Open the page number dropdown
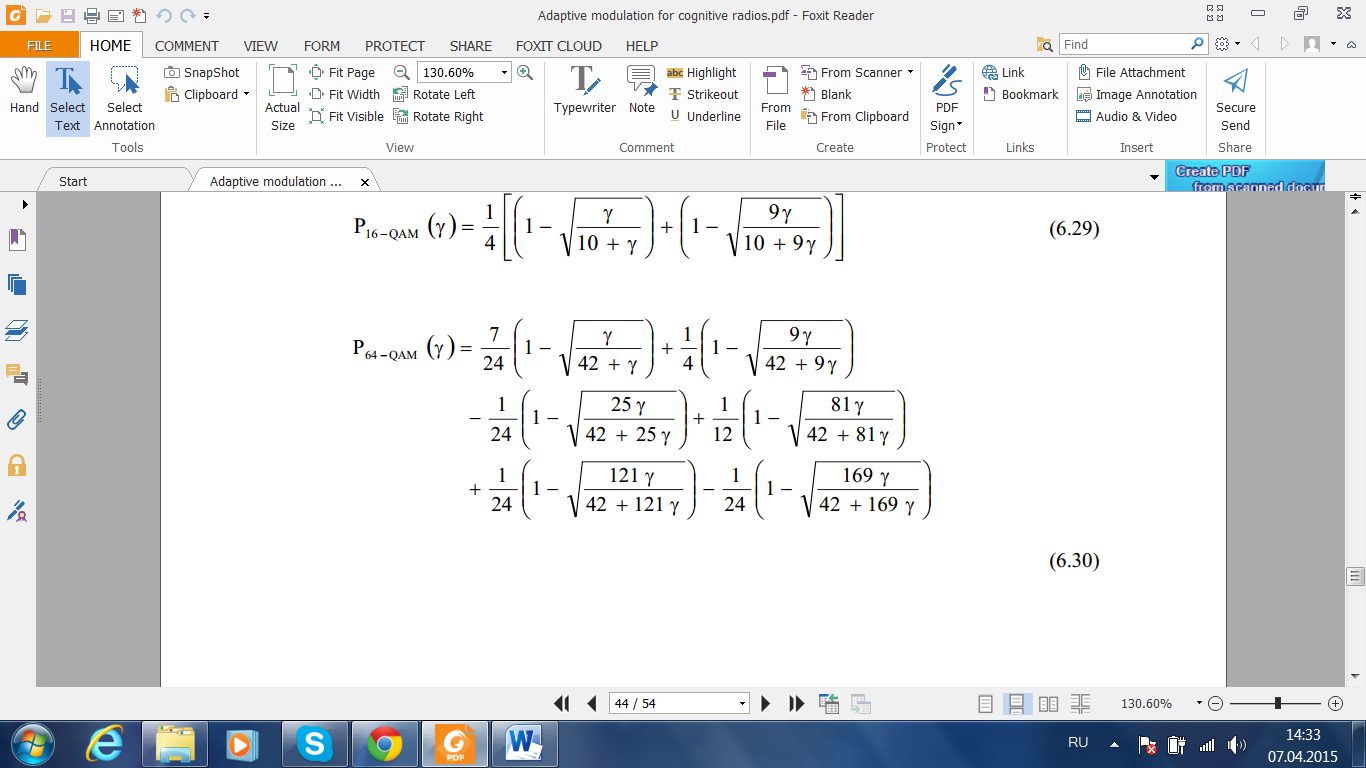The width and height of the screenshot is (1366, 768). pos(742,704)
